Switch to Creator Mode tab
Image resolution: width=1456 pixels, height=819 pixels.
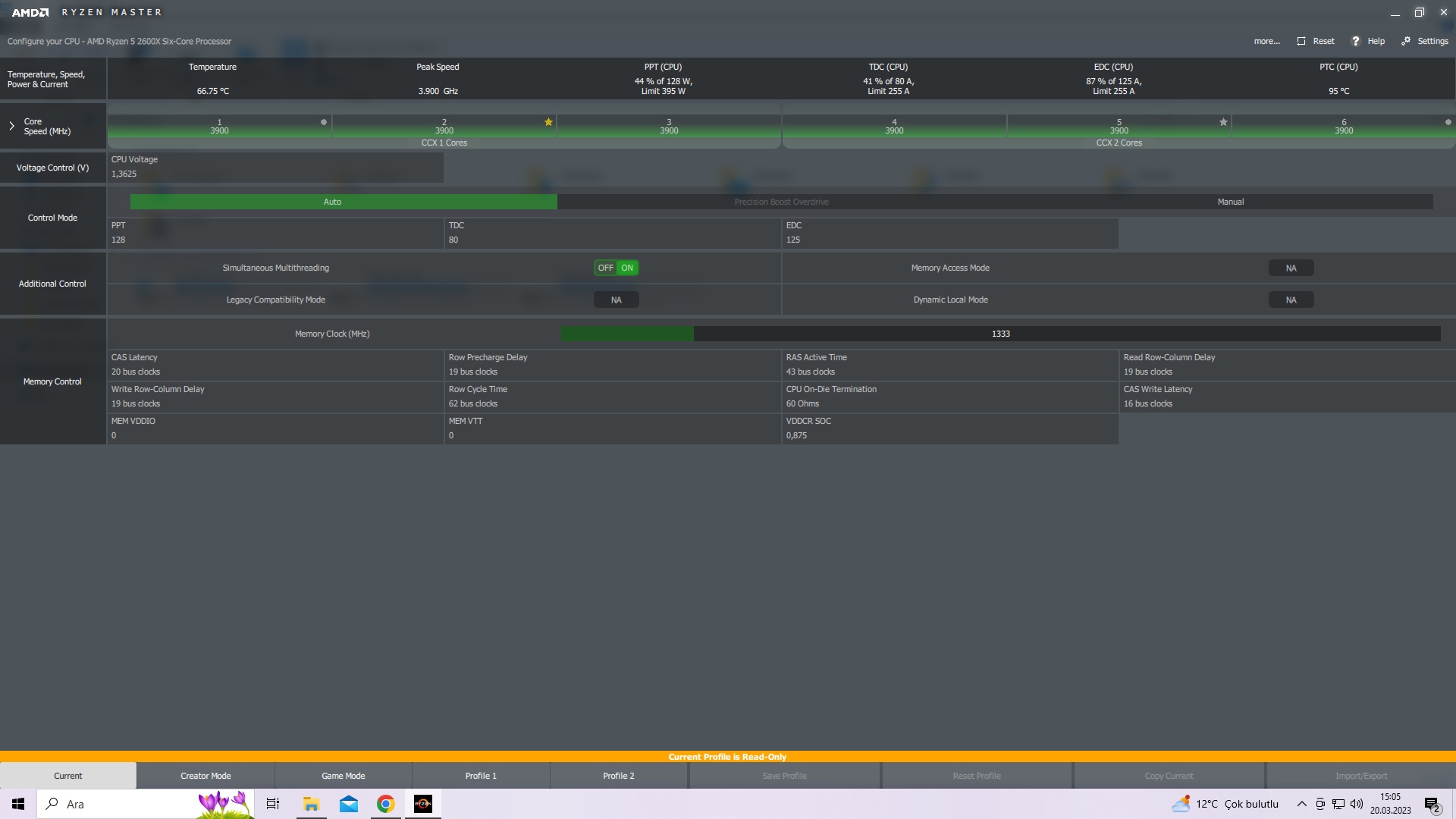[x=206, y=776]
